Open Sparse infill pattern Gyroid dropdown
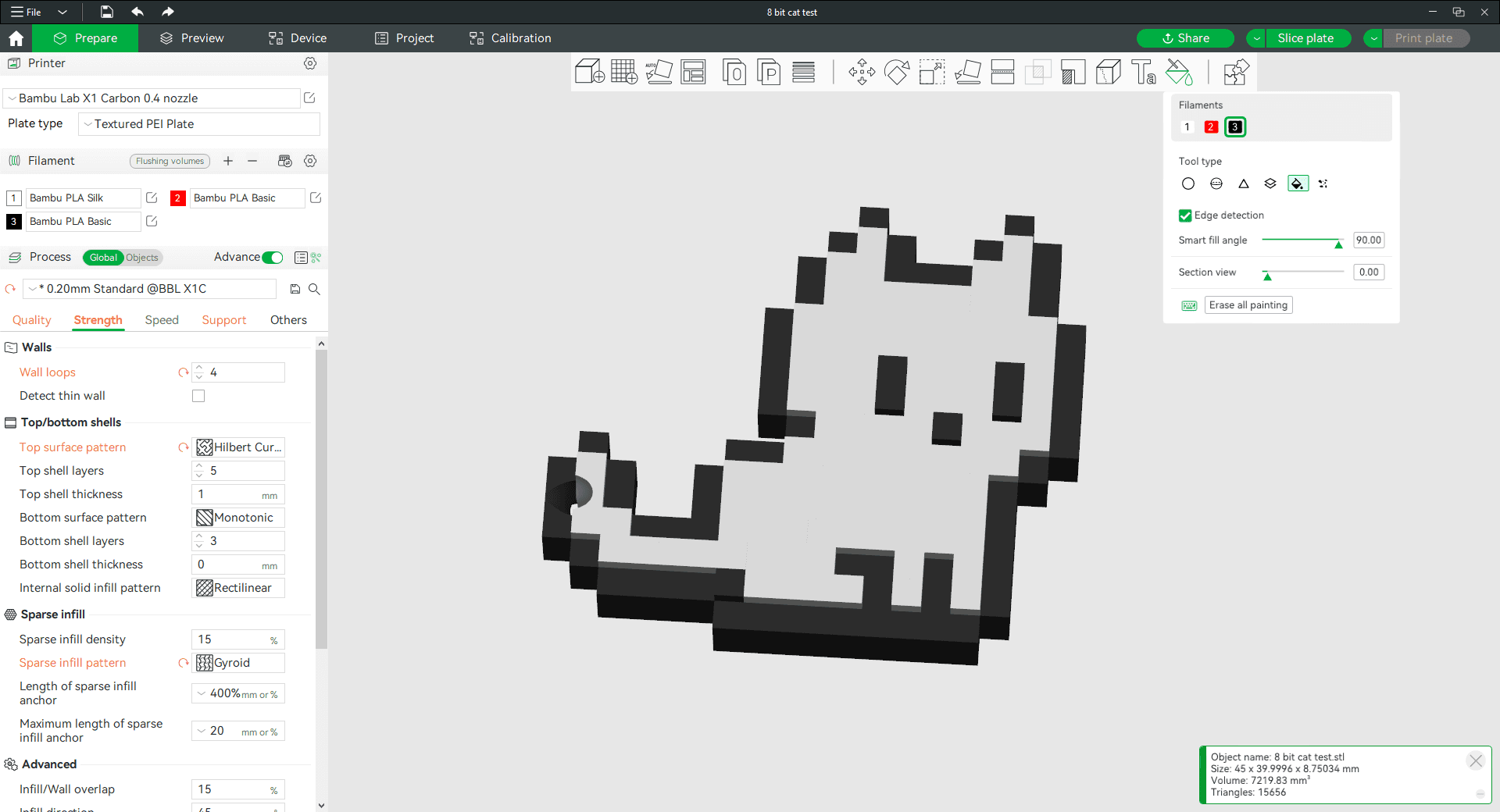Screen dimensions: 1500x812 pyautogui.click(x=238, y=663)
